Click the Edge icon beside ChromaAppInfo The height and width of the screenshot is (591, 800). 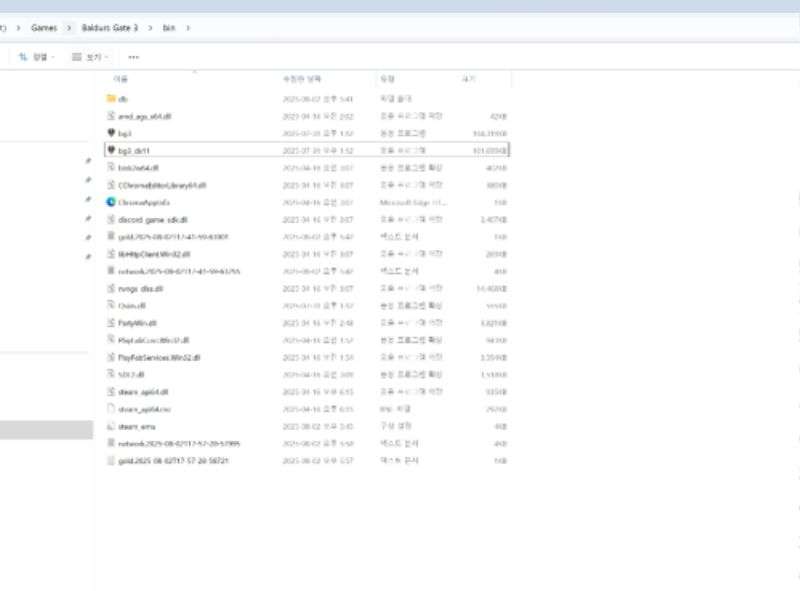(x=111, y=202)
